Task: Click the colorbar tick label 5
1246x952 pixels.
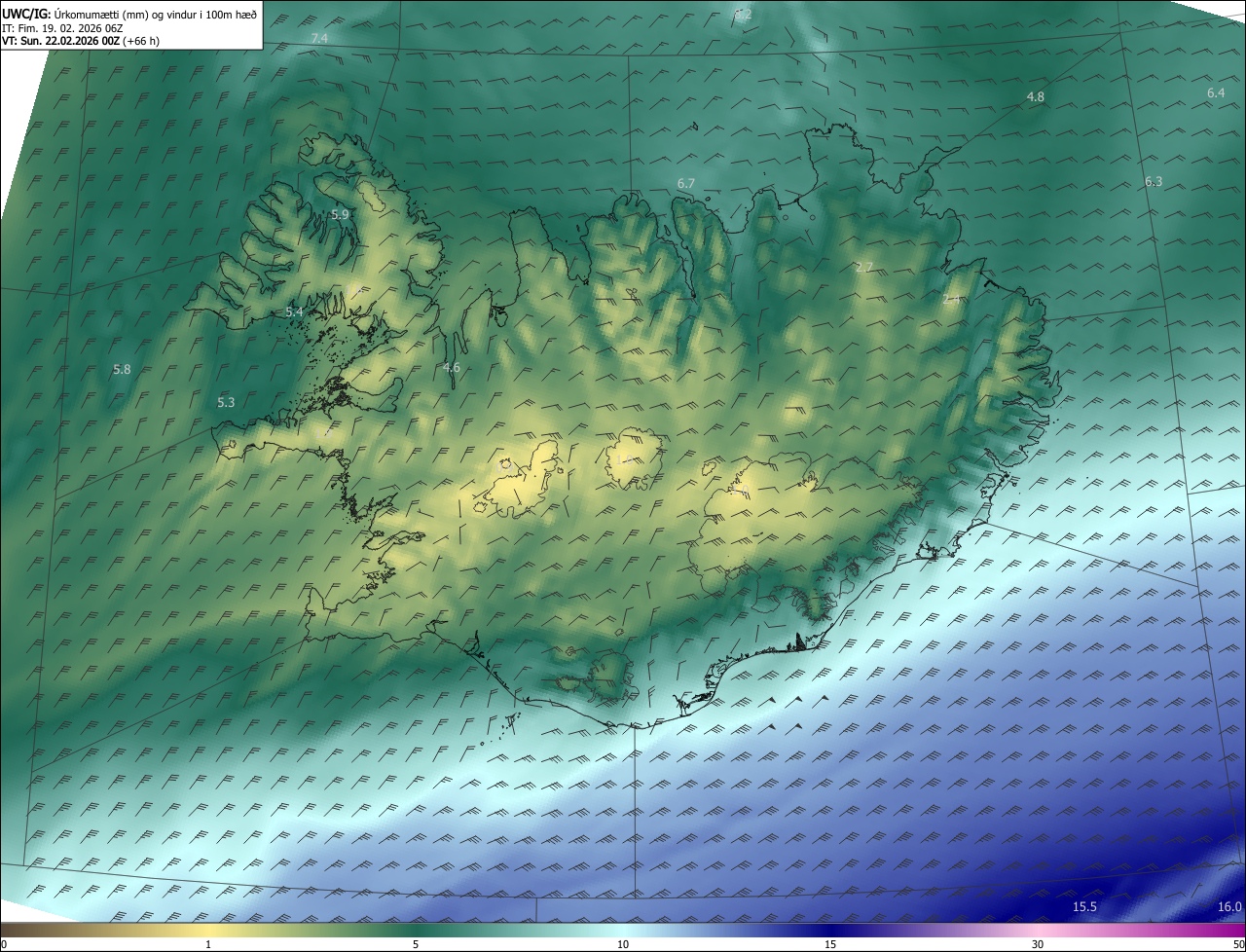Action: (x=416, y=944)
